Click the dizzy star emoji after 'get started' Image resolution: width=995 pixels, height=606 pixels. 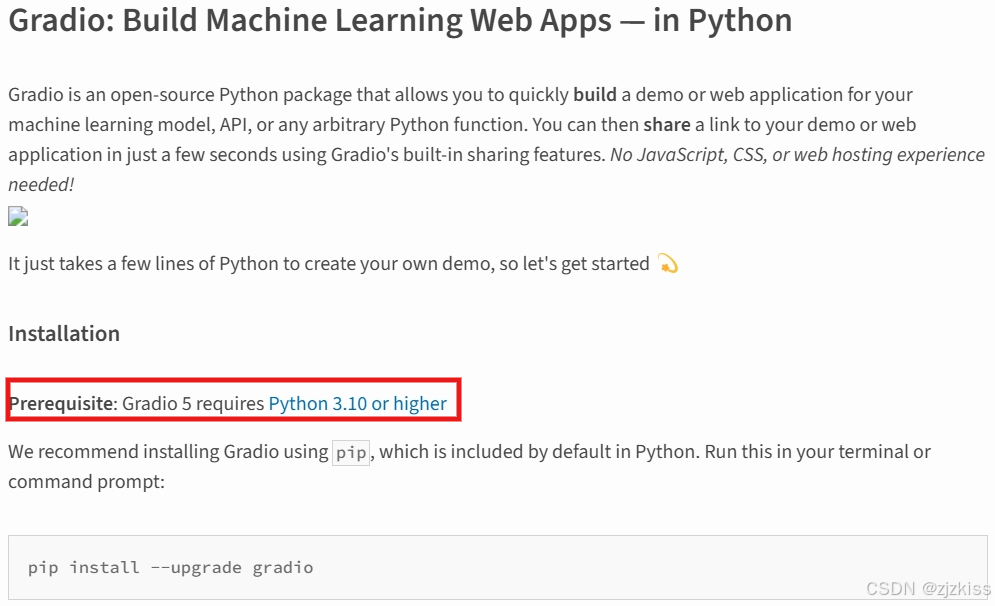click(668, 263)
